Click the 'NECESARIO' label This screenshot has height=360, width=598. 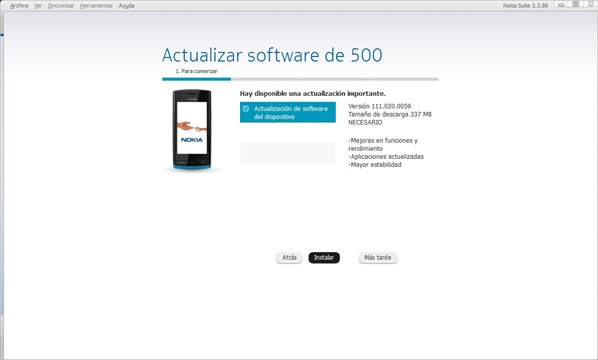[x=365, y=122]
